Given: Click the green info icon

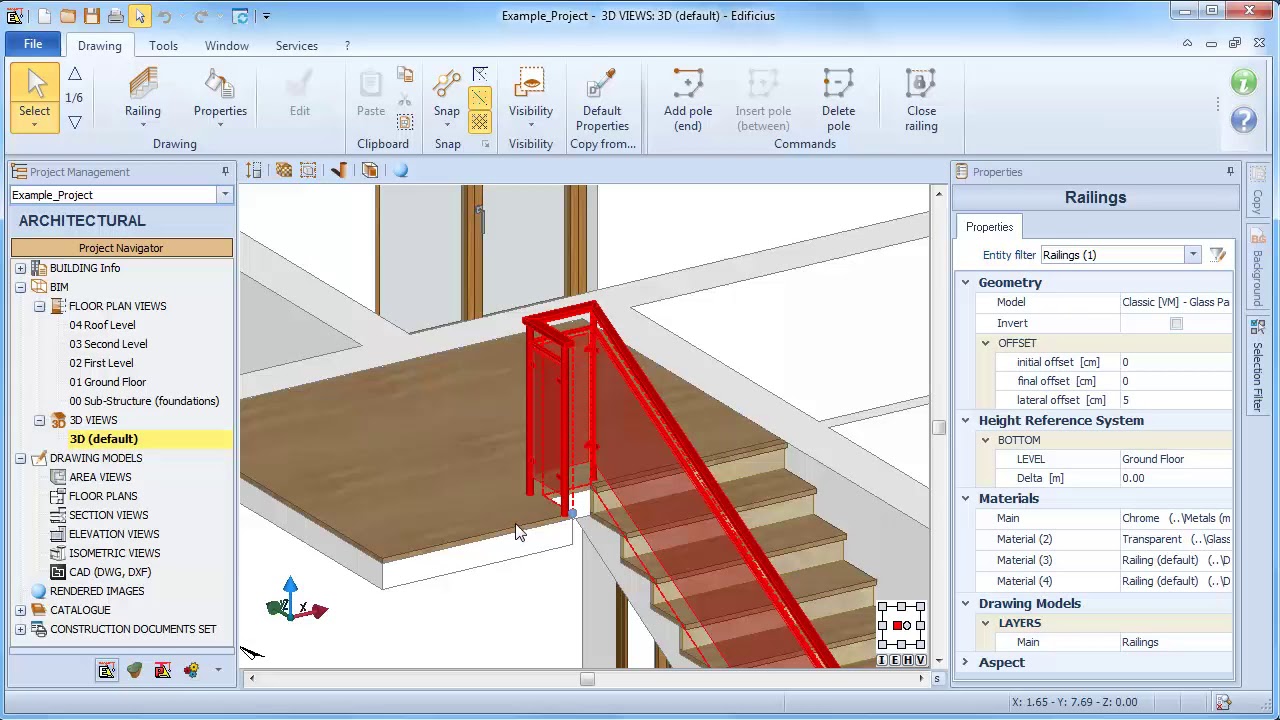Looking at the screenshot, I should 1244,83.
